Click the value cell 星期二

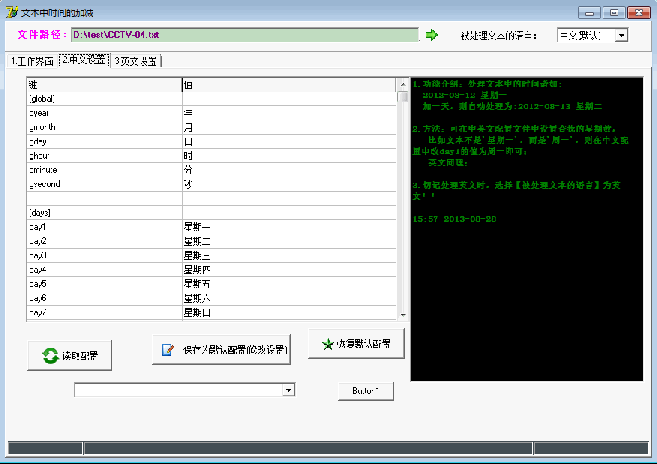[x=289, y=241]
